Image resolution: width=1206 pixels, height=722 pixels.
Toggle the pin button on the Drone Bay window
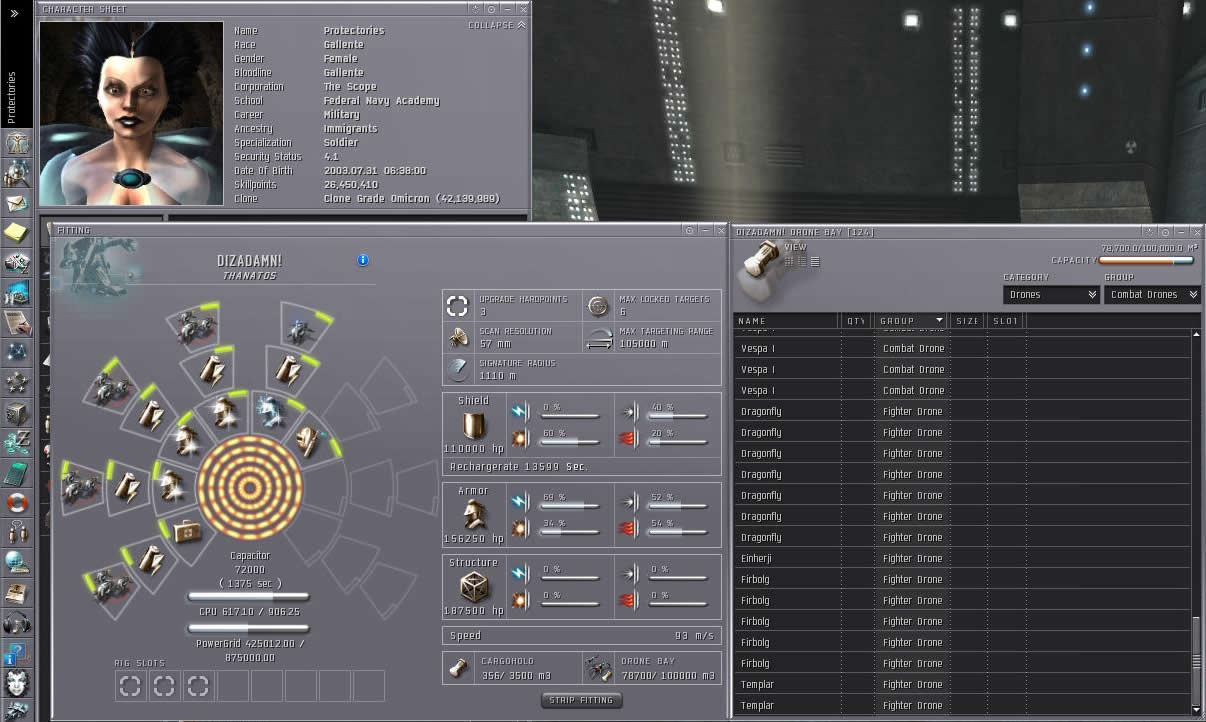click(x=1166, y=232)
